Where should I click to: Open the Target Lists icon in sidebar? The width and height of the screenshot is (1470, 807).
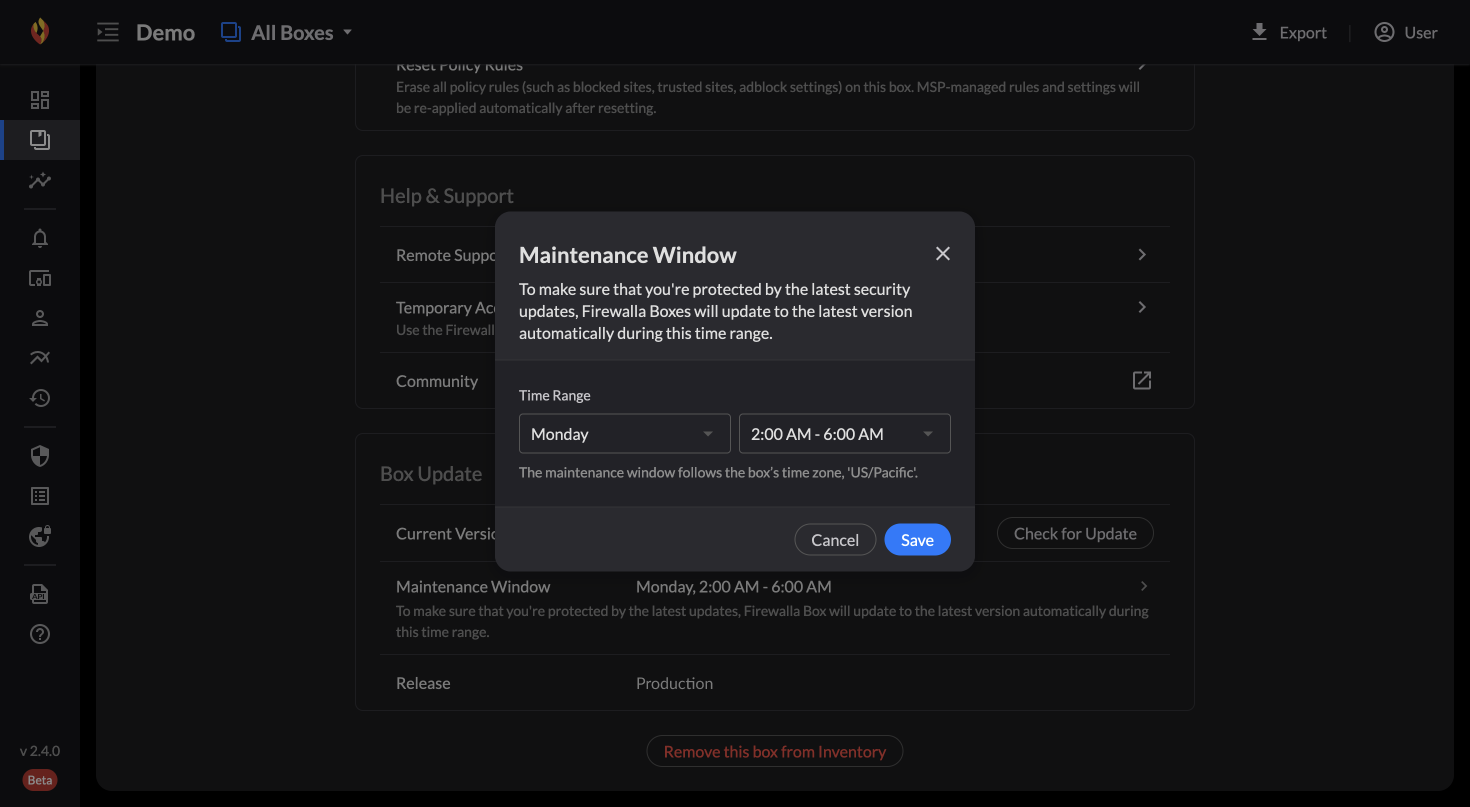click(x=40, y=496)
